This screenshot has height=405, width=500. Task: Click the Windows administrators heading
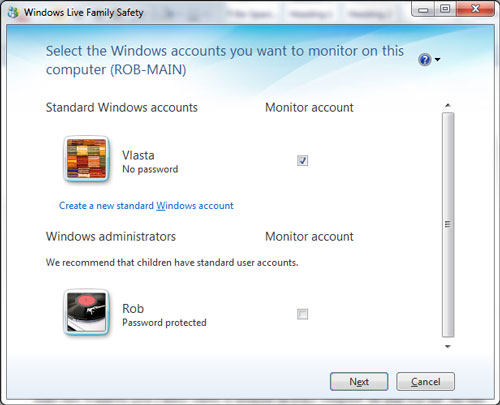pyautogui.click(x=111, y=237)
